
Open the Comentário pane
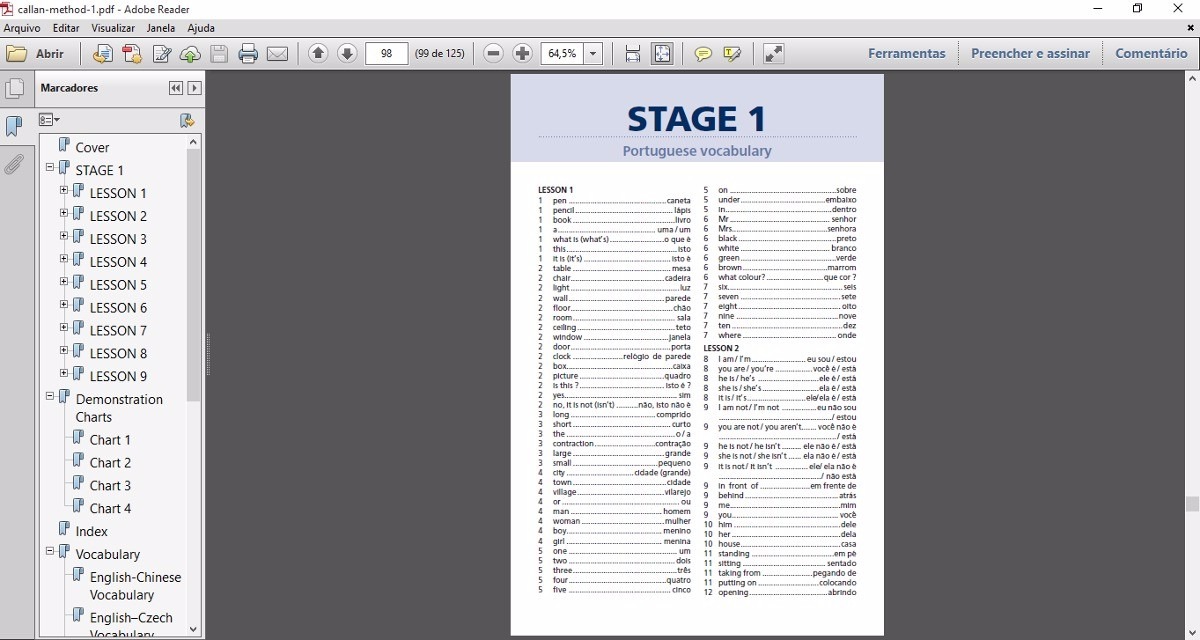pyautogui.click(x=1151, y=54)
